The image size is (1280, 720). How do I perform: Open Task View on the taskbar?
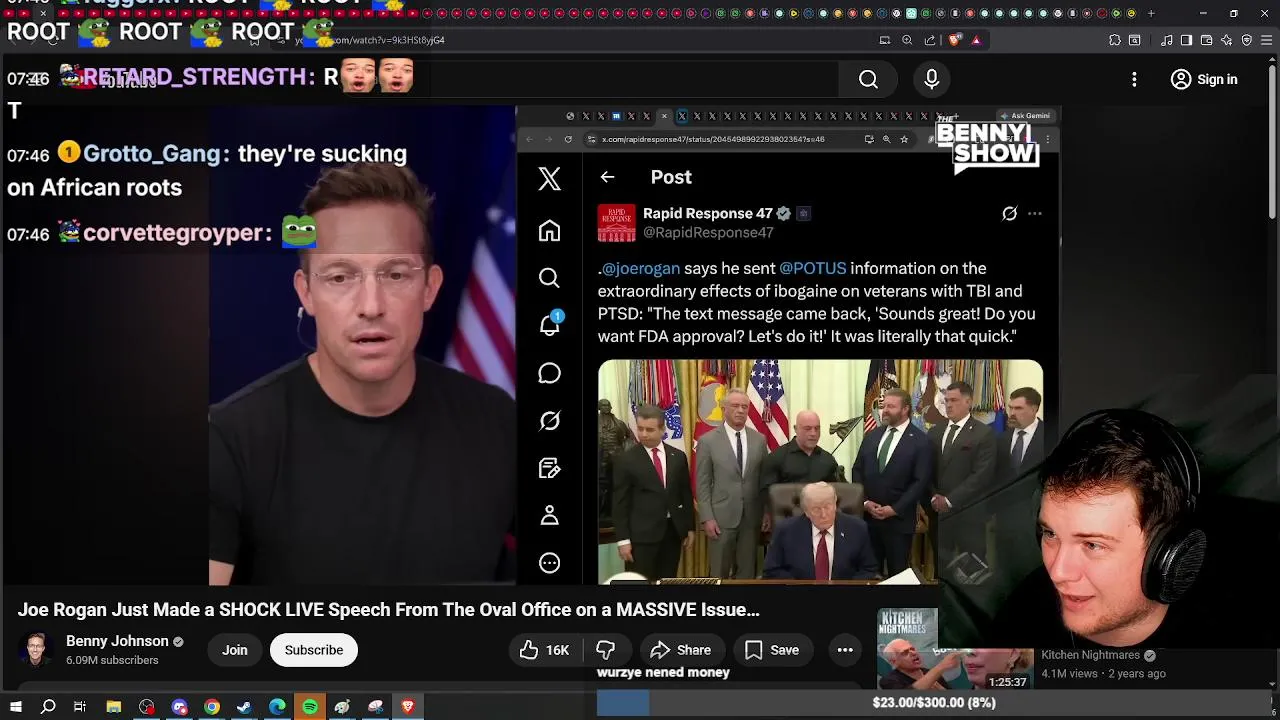pos(80,707)
